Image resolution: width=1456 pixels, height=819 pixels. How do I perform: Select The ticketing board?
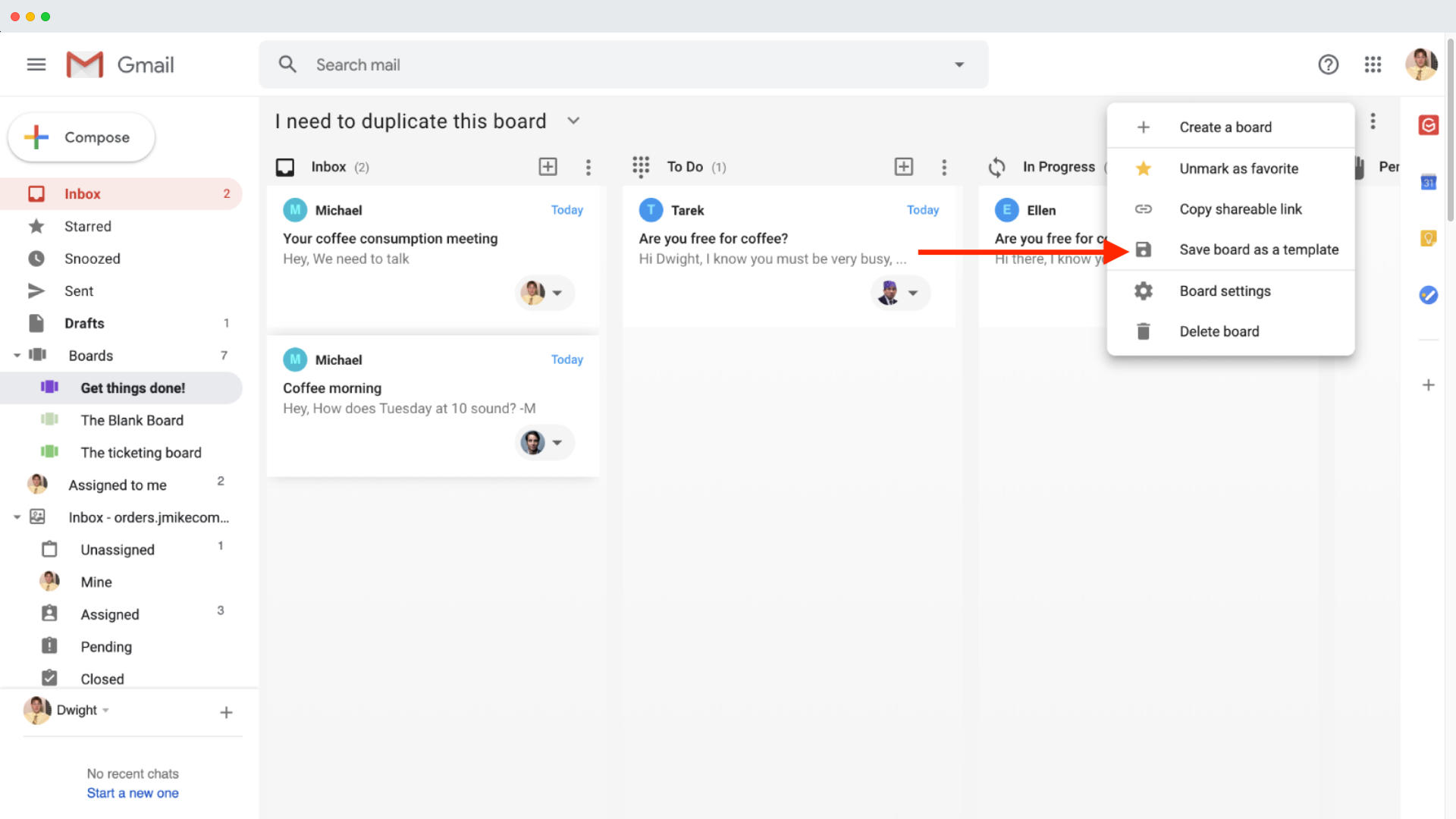[121, 453]
